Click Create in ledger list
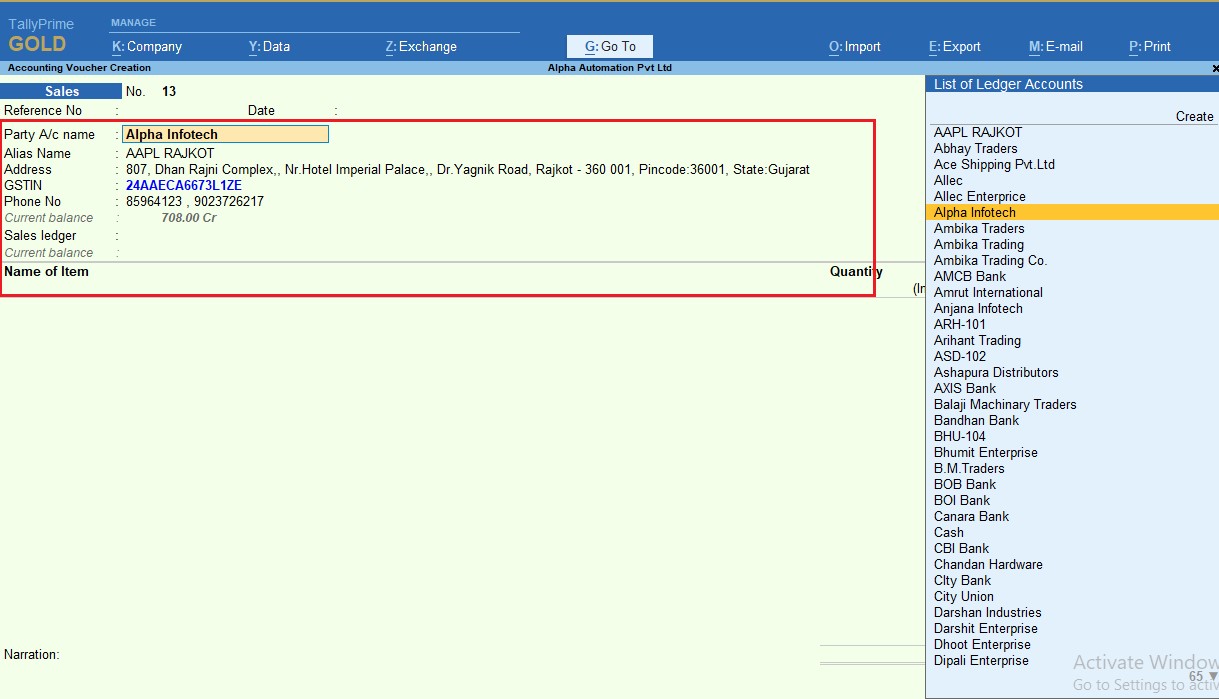 pyautogui.click(x=1194, y=116)
